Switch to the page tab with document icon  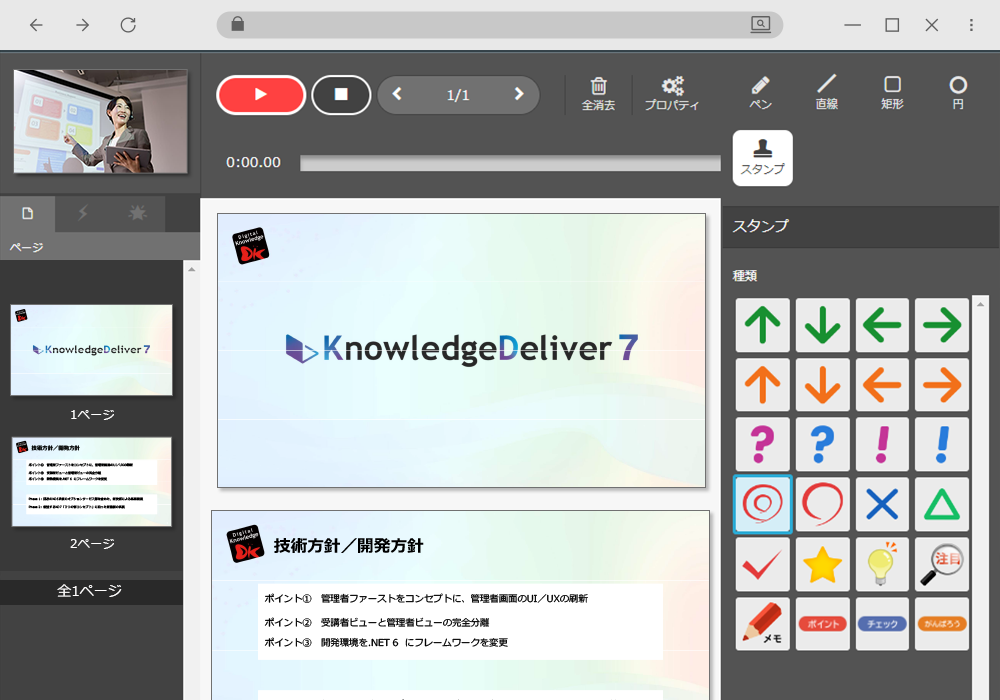[x=27, y=214]
